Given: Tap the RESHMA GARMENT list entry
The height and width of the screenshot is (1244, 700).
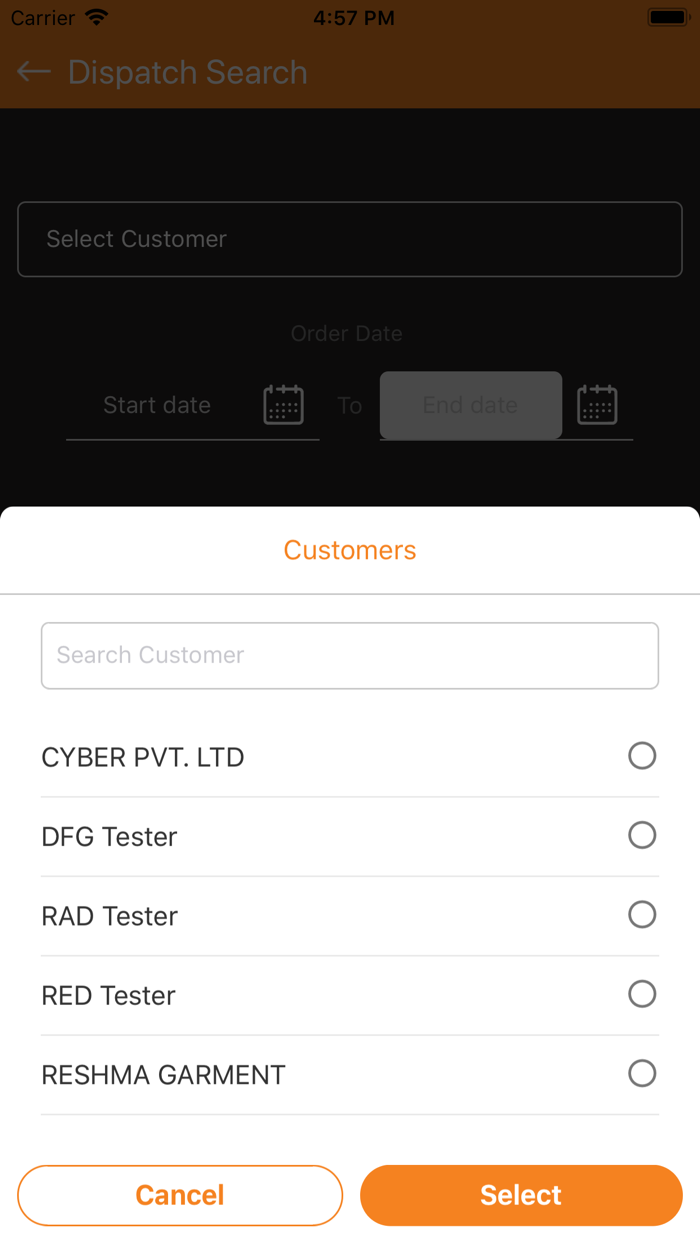Looking at the screenshot, I should click(163, 1075).
